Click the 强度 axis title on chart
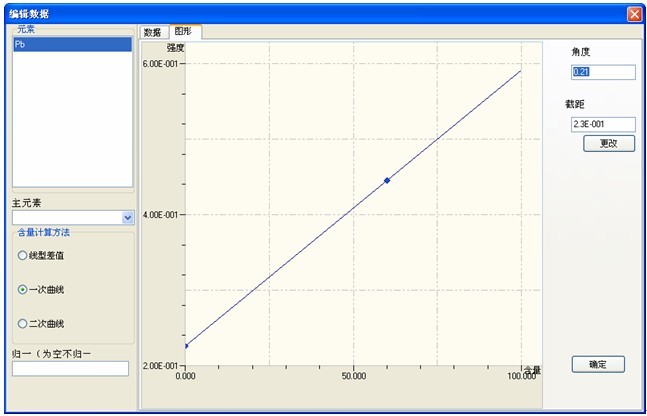The image size is (647, 416). (175, 47)
